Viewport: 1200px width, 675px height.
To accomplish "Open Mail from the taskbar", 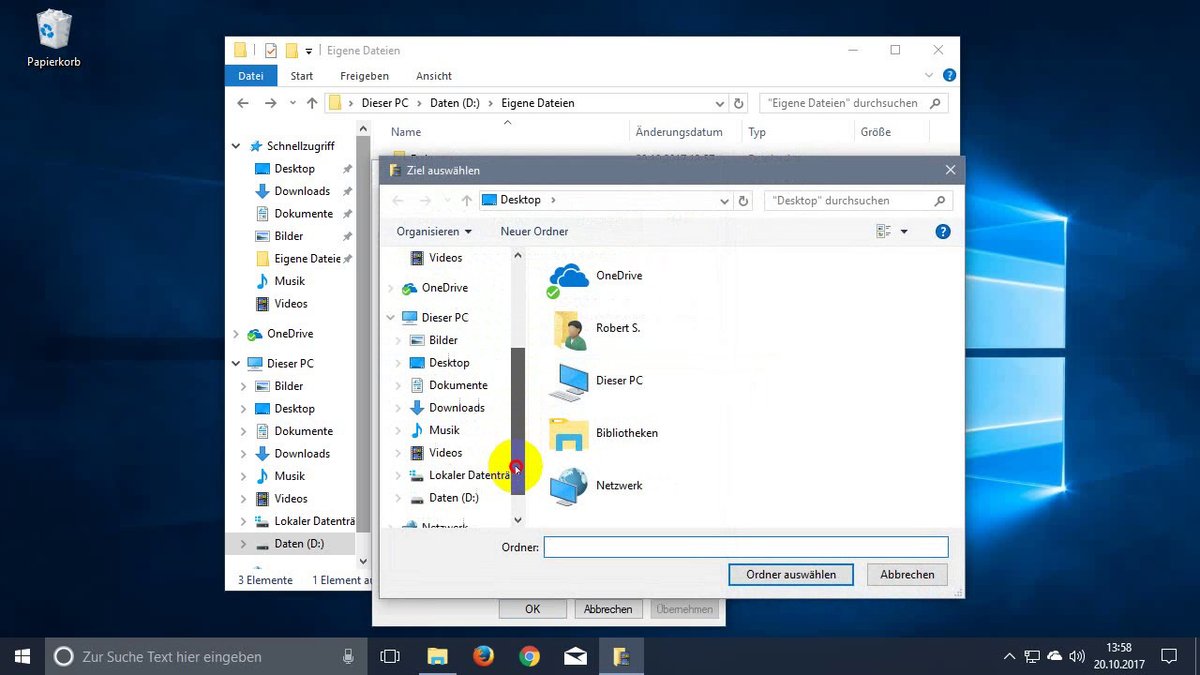I will pyautogui.click(x=575, y=656).
